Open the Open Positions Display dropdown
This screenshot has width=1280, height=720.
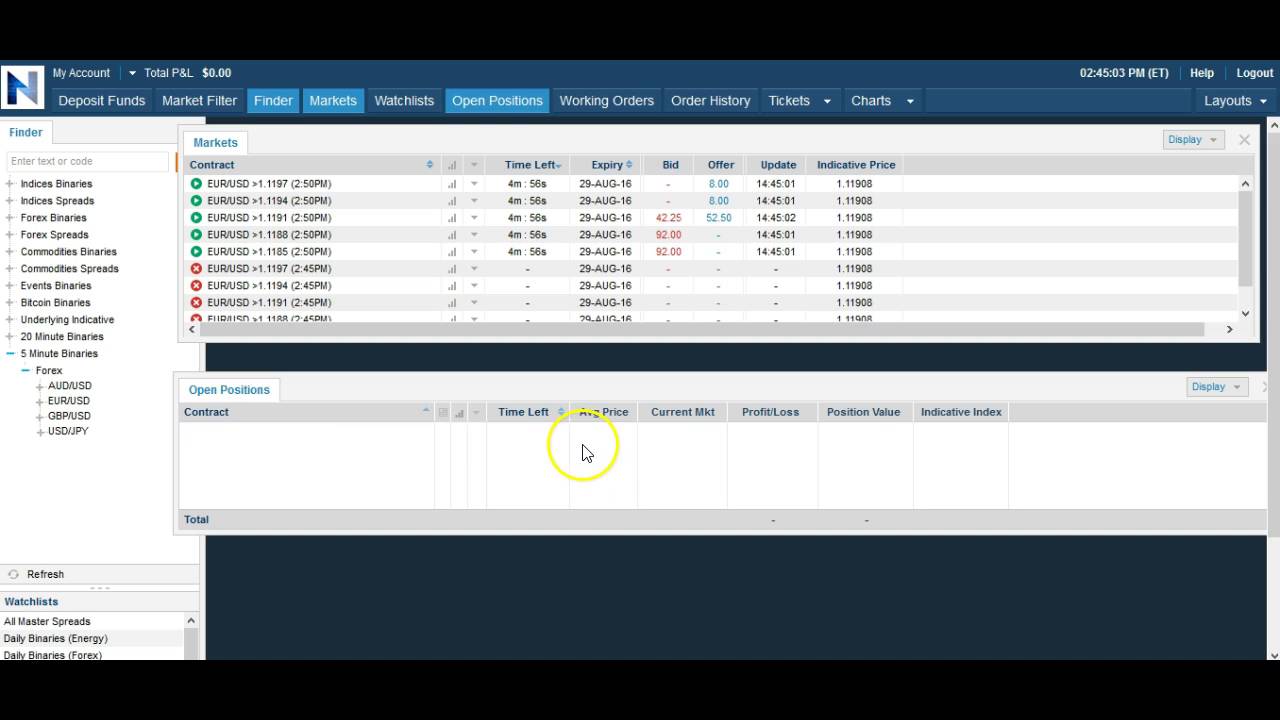[x=1216, y=387]
